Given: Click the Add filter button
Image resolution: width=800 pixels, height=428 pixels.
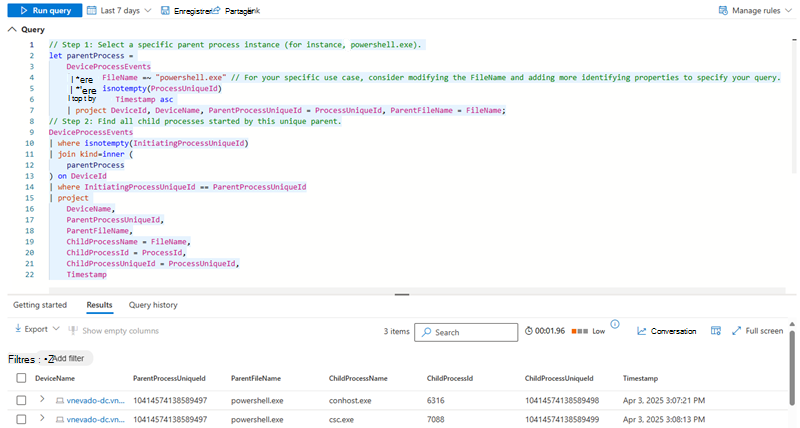Looking at the screenshot, I should click(x=68, y=359).
